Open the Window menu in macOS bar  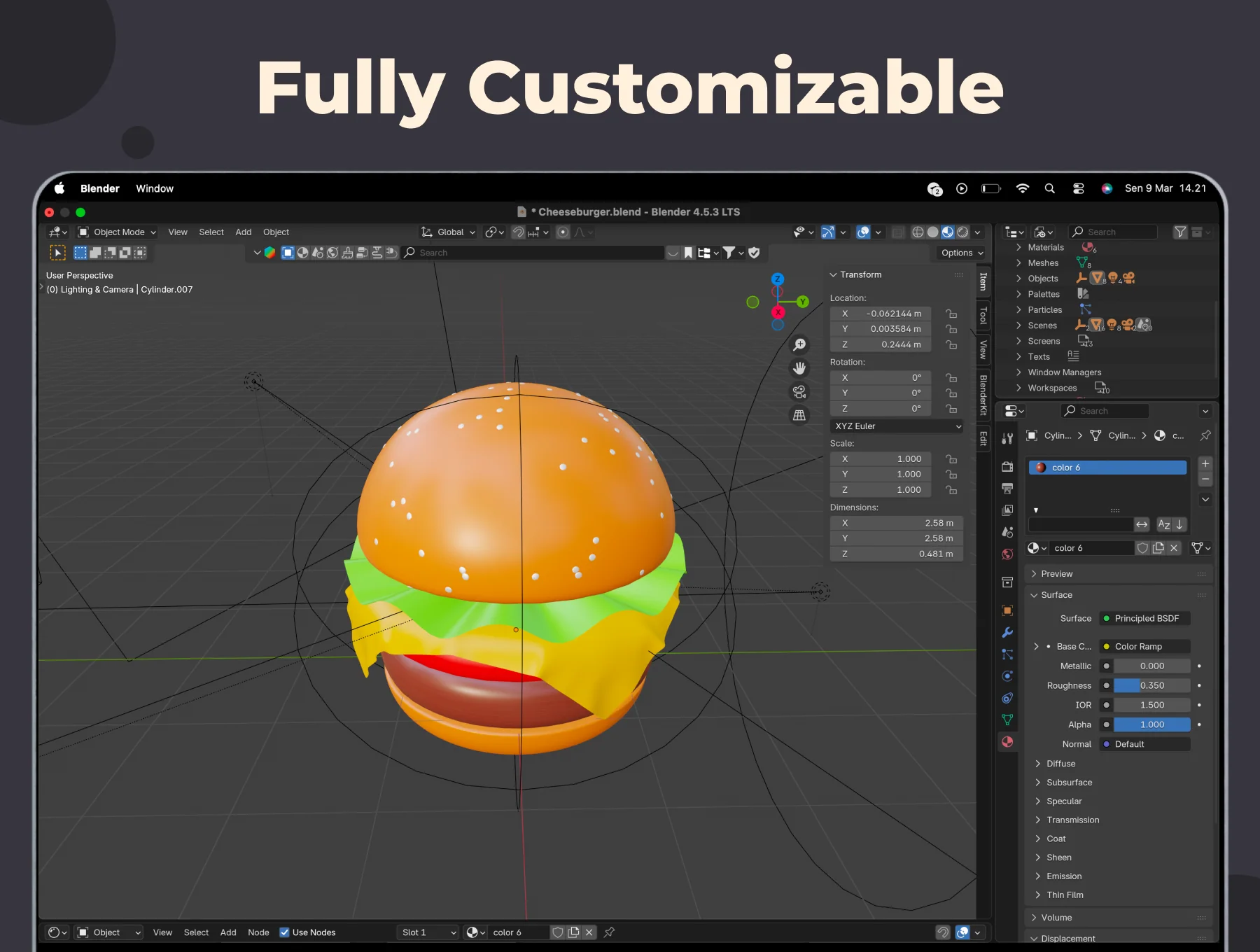(155, 188)
